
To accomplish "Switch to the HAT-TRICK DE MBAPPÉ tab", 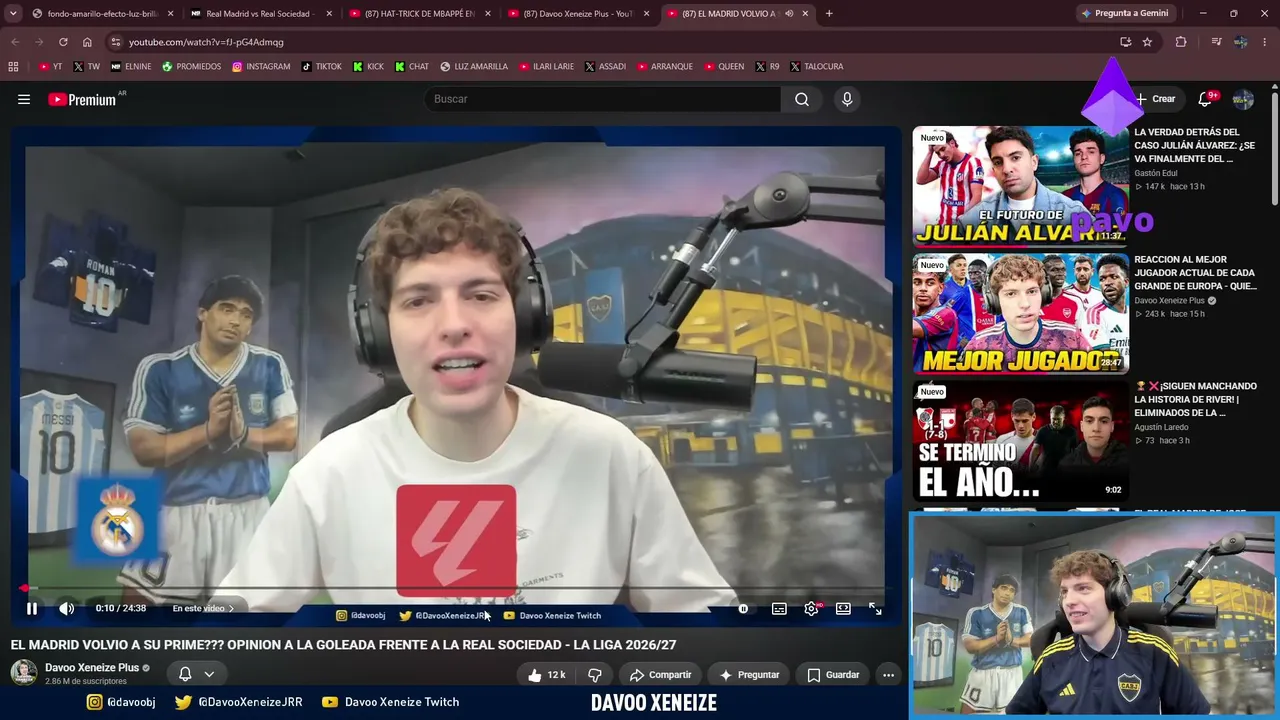I will (x=418, y=14).
